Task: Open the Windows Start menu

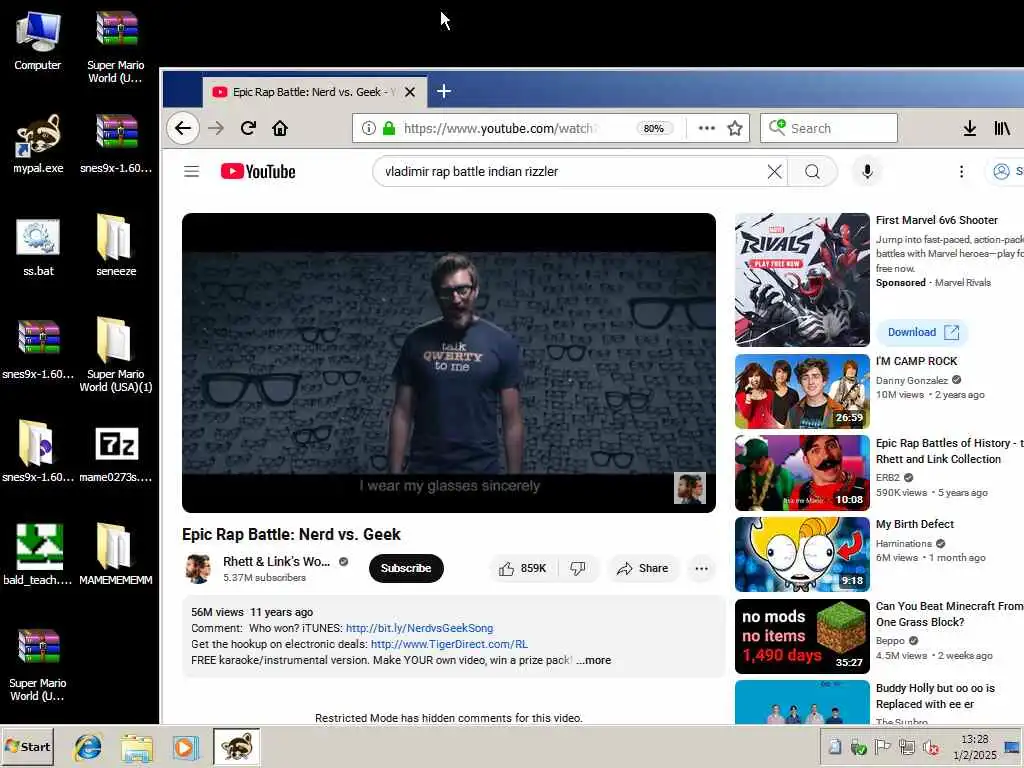Action: pos(27,746)
